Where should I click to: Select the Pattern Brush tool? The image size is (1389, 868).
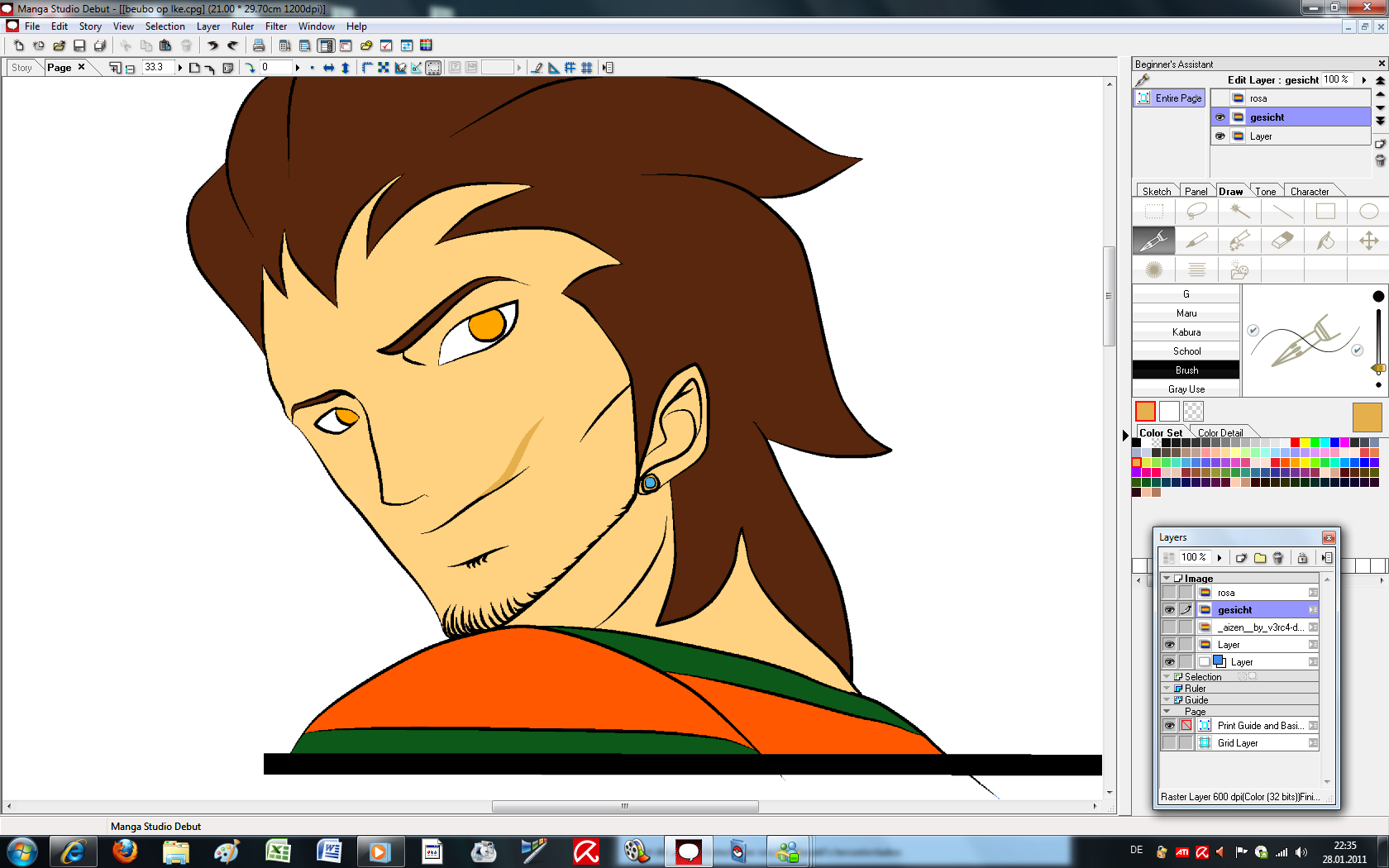(1239, 241)
